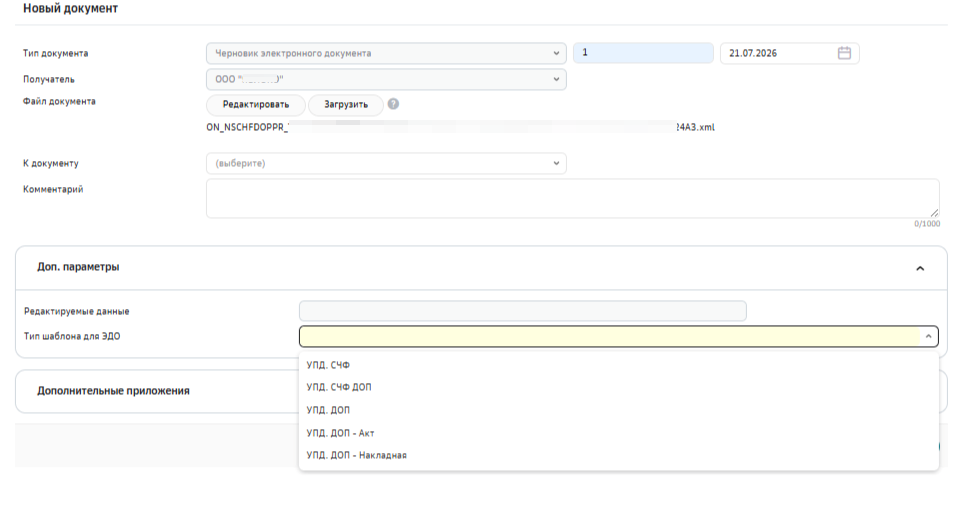Open the Тип документа dropdown

click(386, 53)
